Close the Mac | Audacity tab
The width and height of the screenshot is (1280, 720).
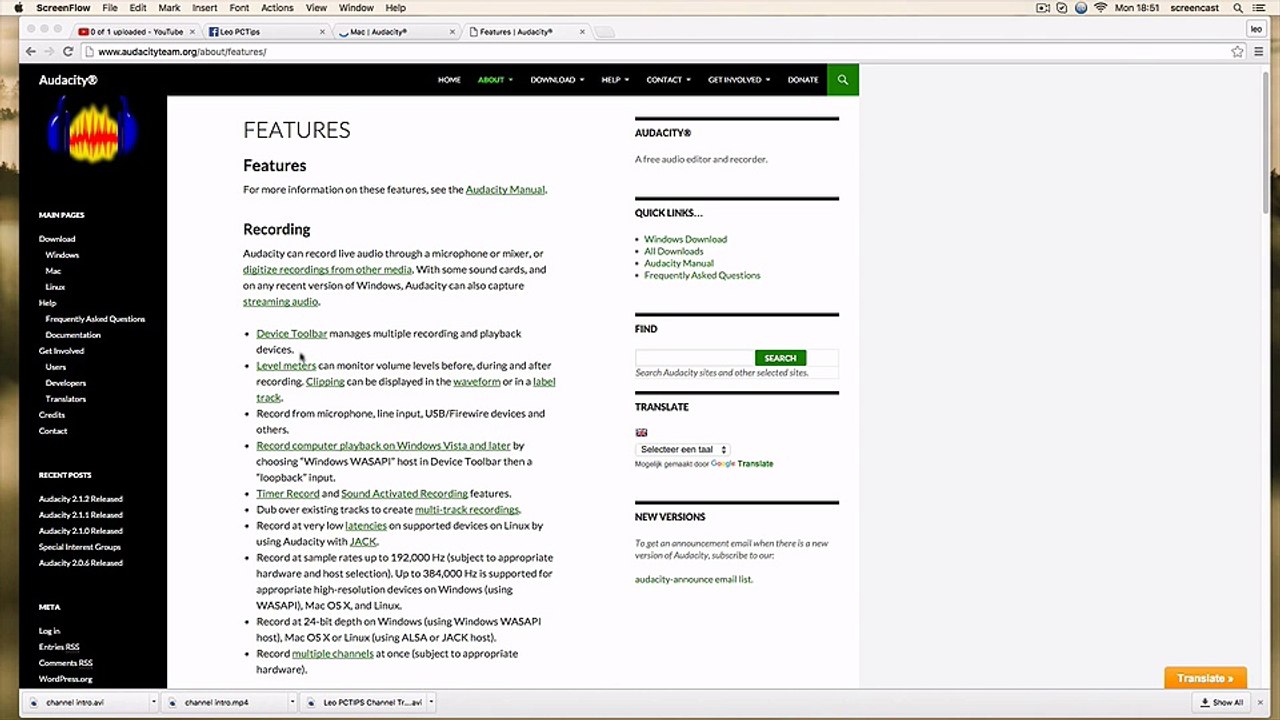click(x=454, y=32)
